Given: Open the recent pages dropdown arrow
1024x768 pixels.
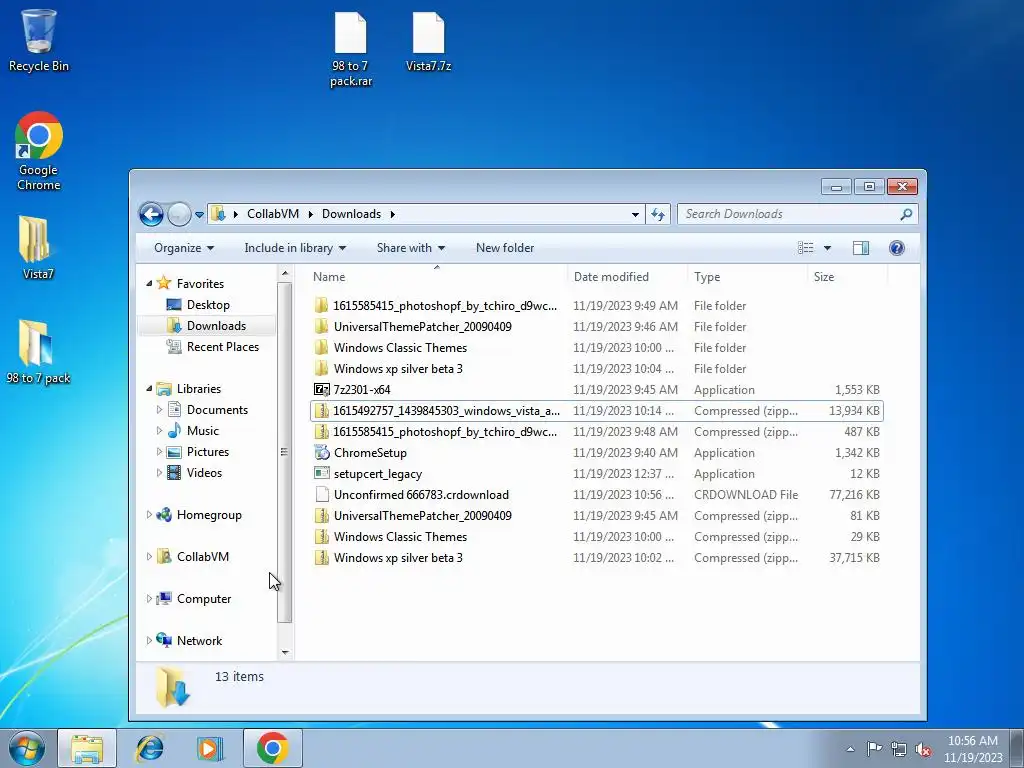Looking at the screenshot, I should [x=199, y=214].
